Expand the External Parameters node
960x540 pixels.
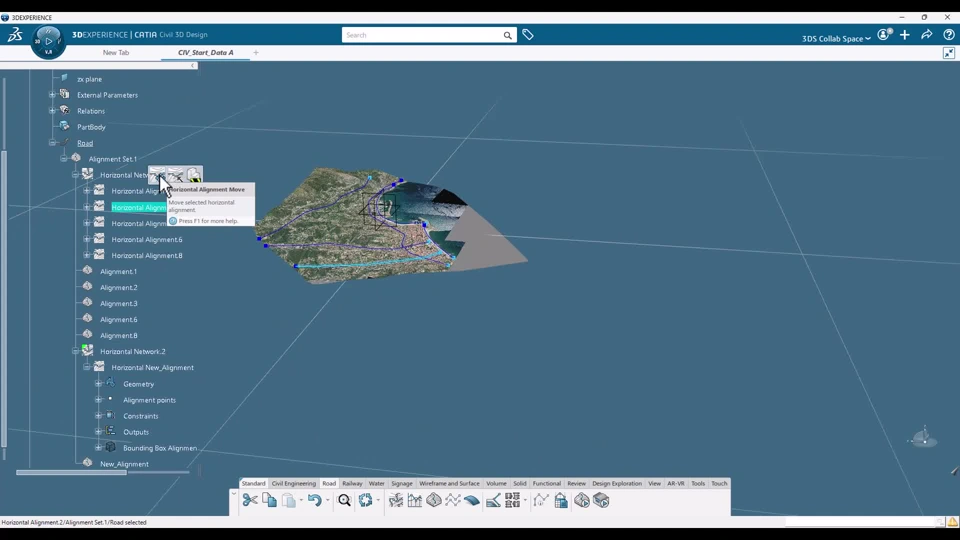click(52, 95)
